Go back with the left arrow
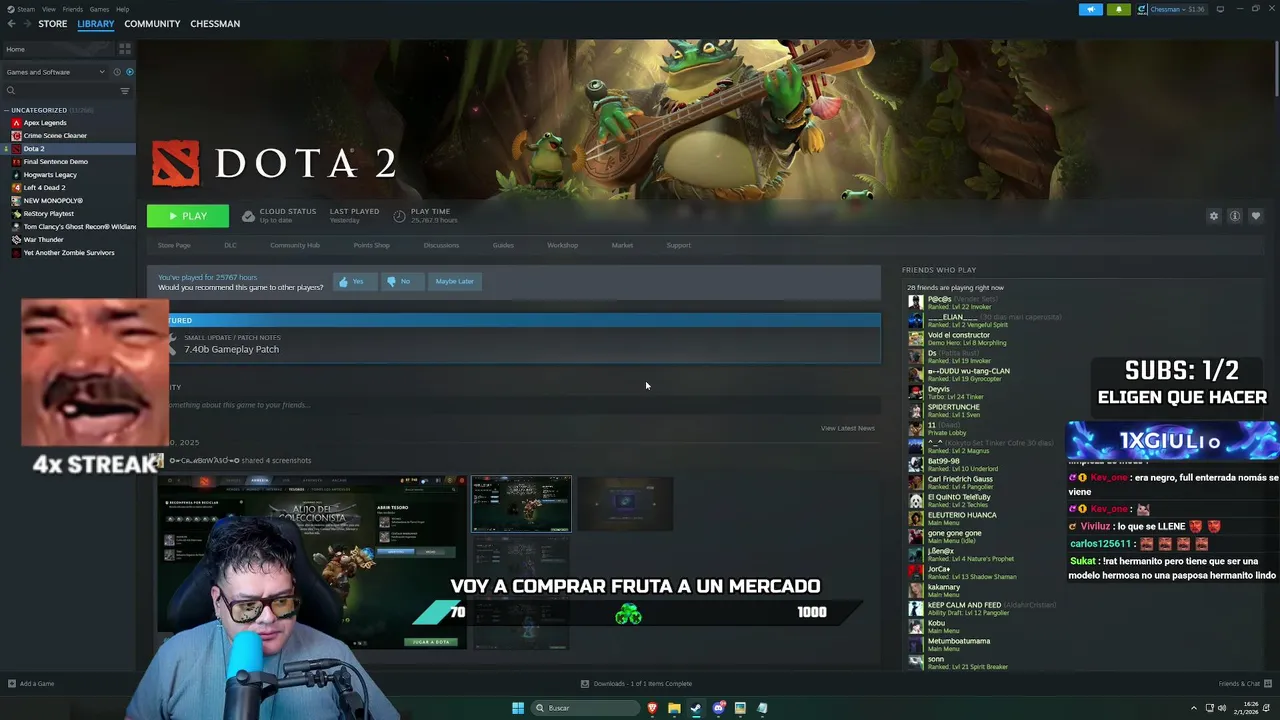This screenshot has height=720, width=1280. click(x=11, y=23)
